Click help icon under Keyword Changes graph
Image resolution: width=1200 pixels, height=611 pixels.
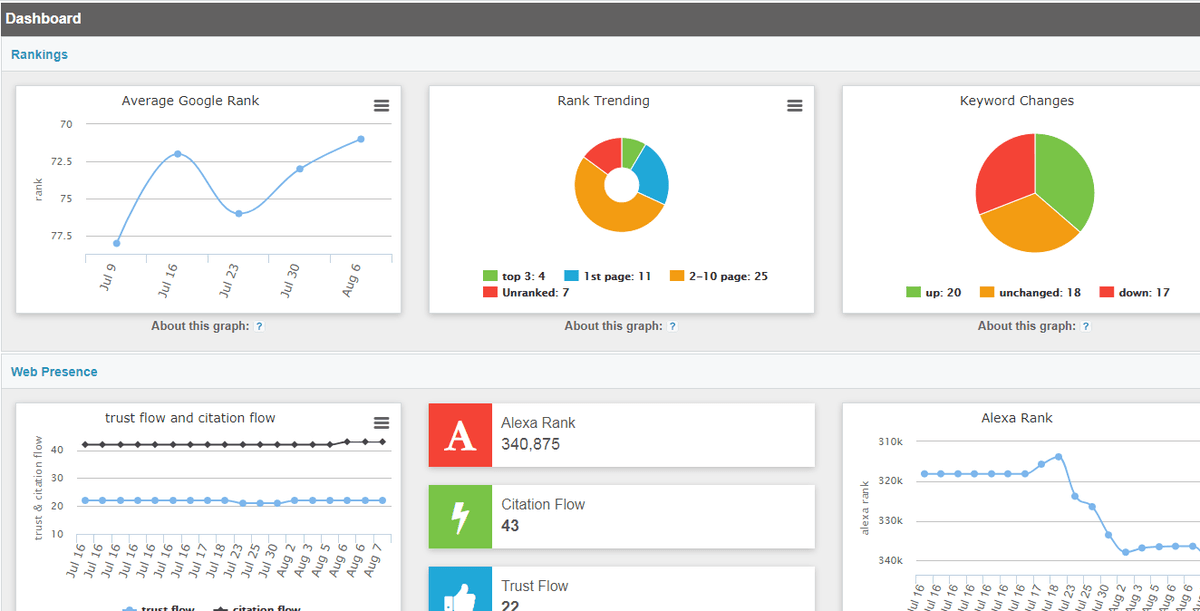click(x=1085, y=326)
